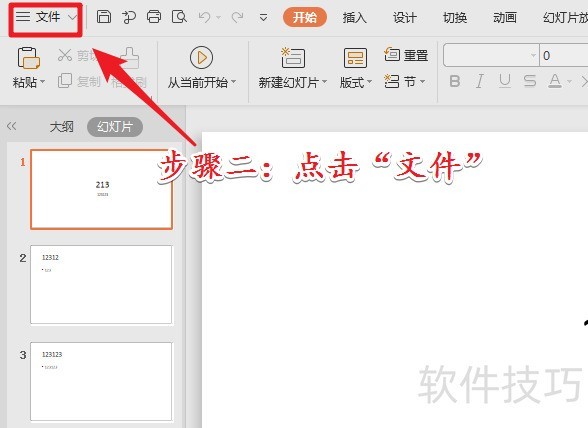Start slideshow with 从当前开始 play icon
The image size is (588, 428).
201,57
